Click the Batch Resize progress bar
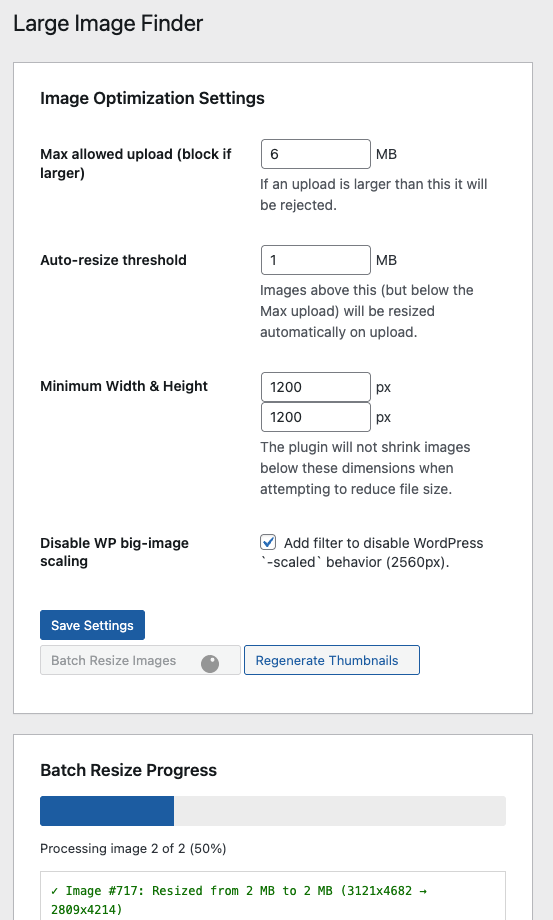 coord(273,811)
